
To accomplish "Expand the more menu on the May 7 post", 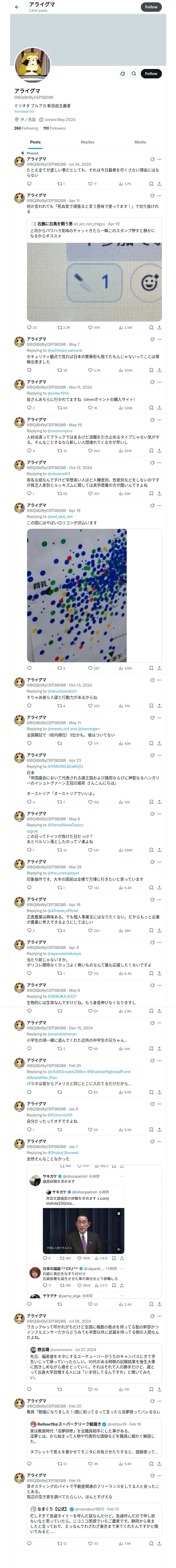I will pos(160,339).
